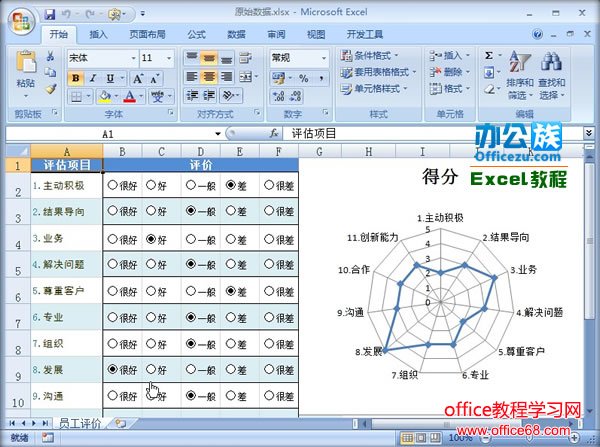Open the Excel Help question mark
Image resolution: width=600 pixels, height=447 pixels.
tap(537, 34)
